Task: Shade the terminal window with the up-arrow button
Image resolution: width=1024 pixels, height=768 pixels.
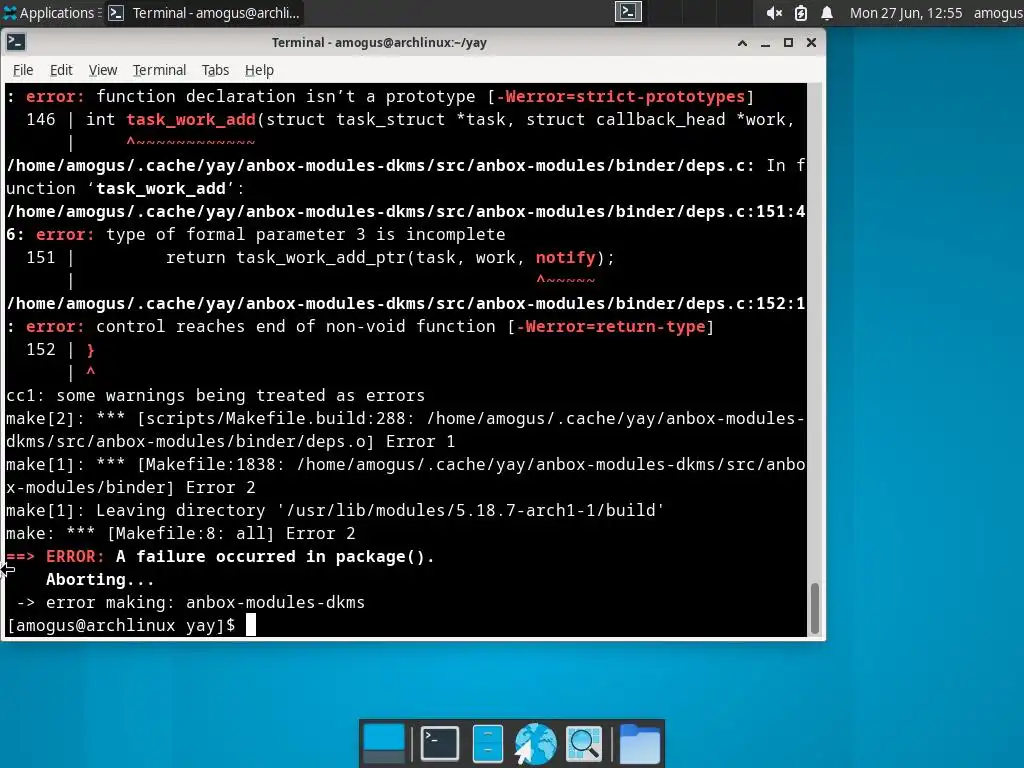Action: tap(742, 43)
